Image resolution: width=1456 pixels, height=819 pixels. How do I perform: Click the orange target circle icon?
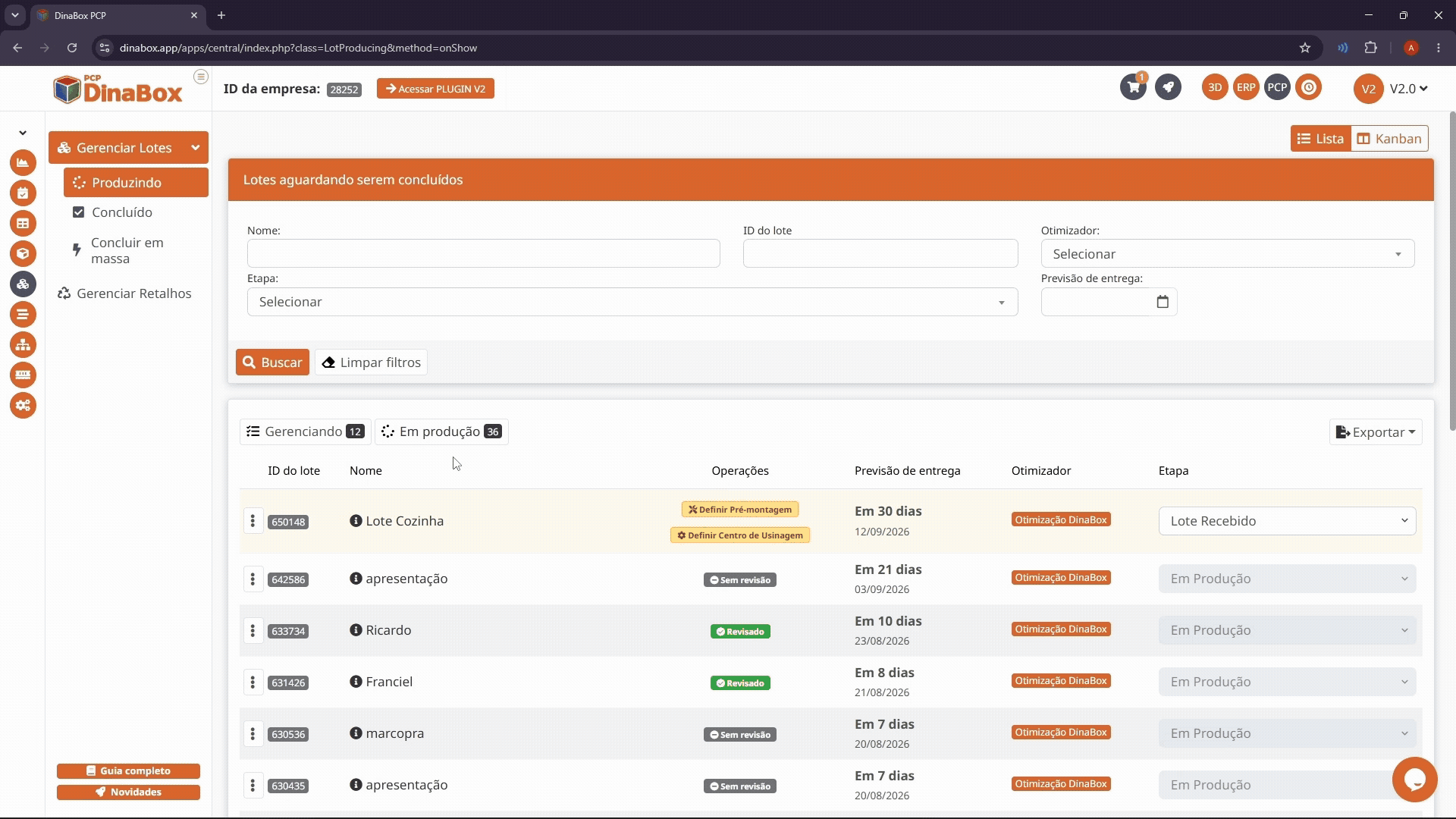point(1308,87)
